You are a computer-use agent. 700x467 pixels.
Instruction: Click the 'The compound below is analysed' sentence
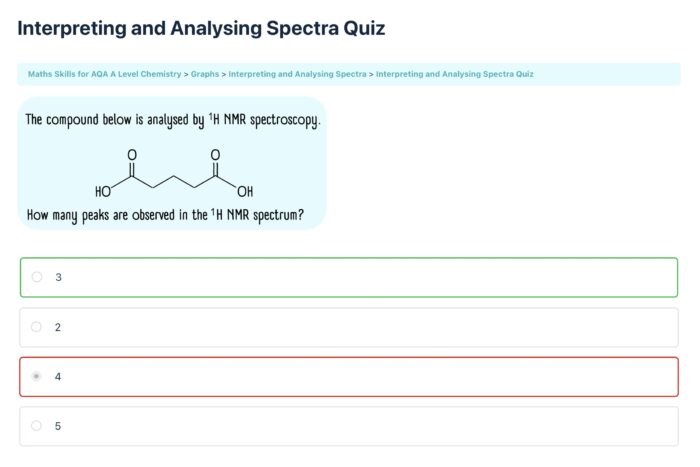pos(172,120)
